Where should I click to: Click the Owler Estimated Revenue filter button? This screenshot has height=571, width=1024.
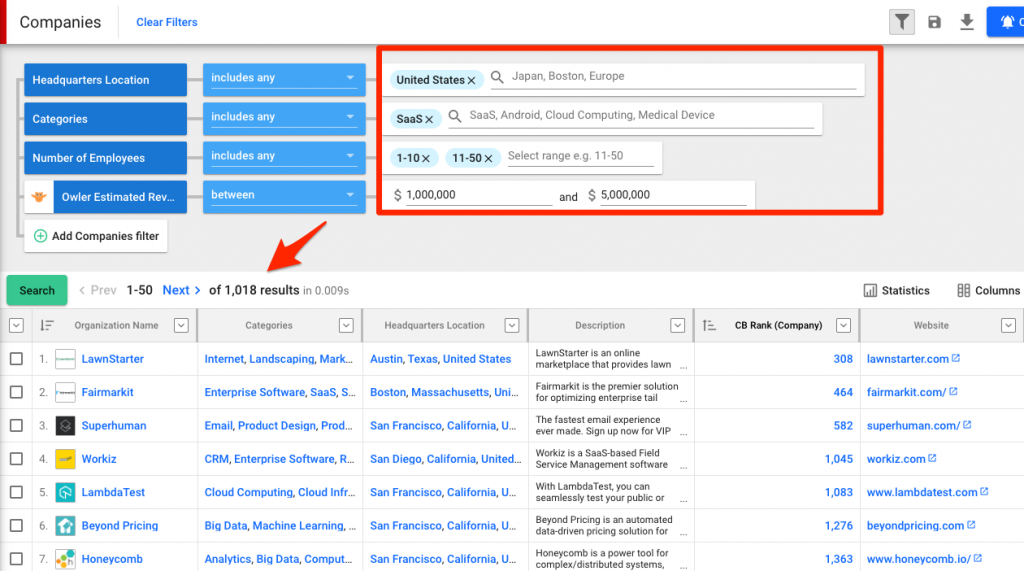120,197
